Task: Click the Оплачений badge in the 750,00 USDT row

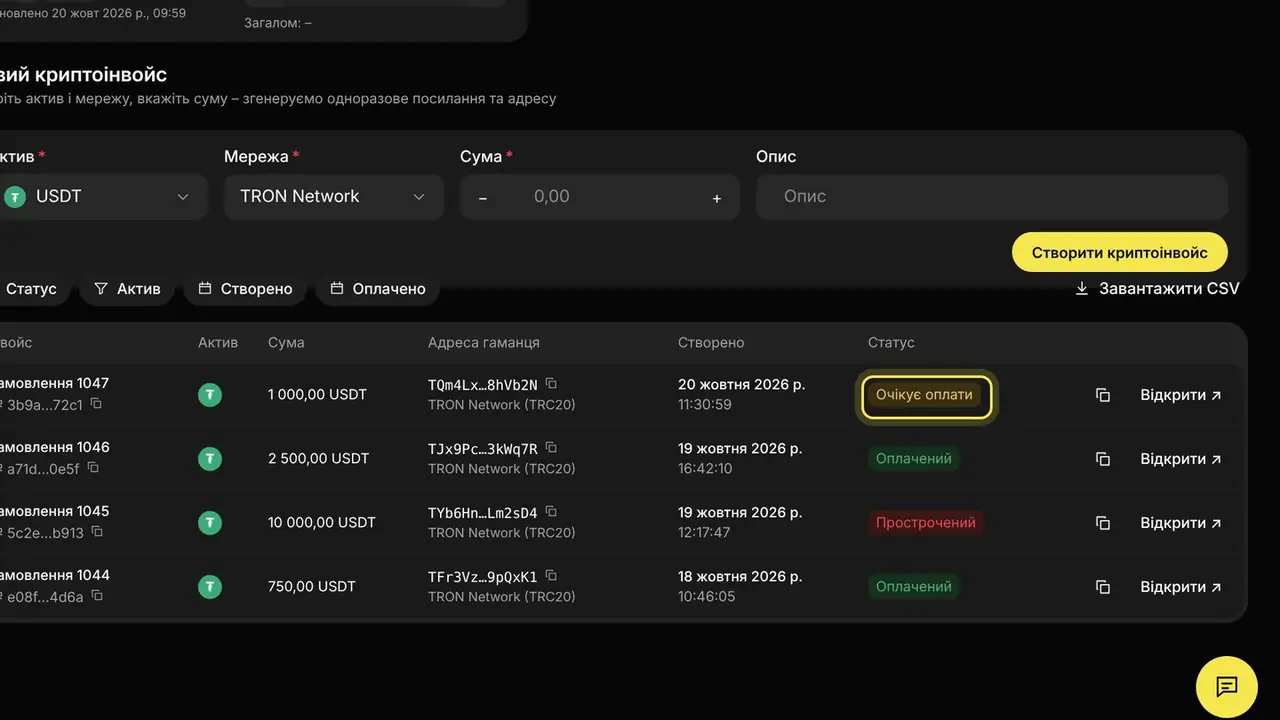Action: pos(914,587)
